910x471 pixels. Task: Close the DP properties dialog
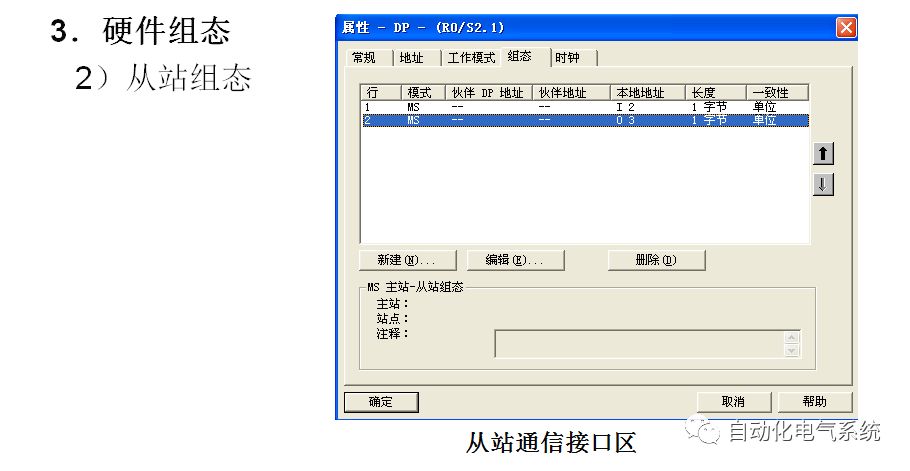pos(846,27)
